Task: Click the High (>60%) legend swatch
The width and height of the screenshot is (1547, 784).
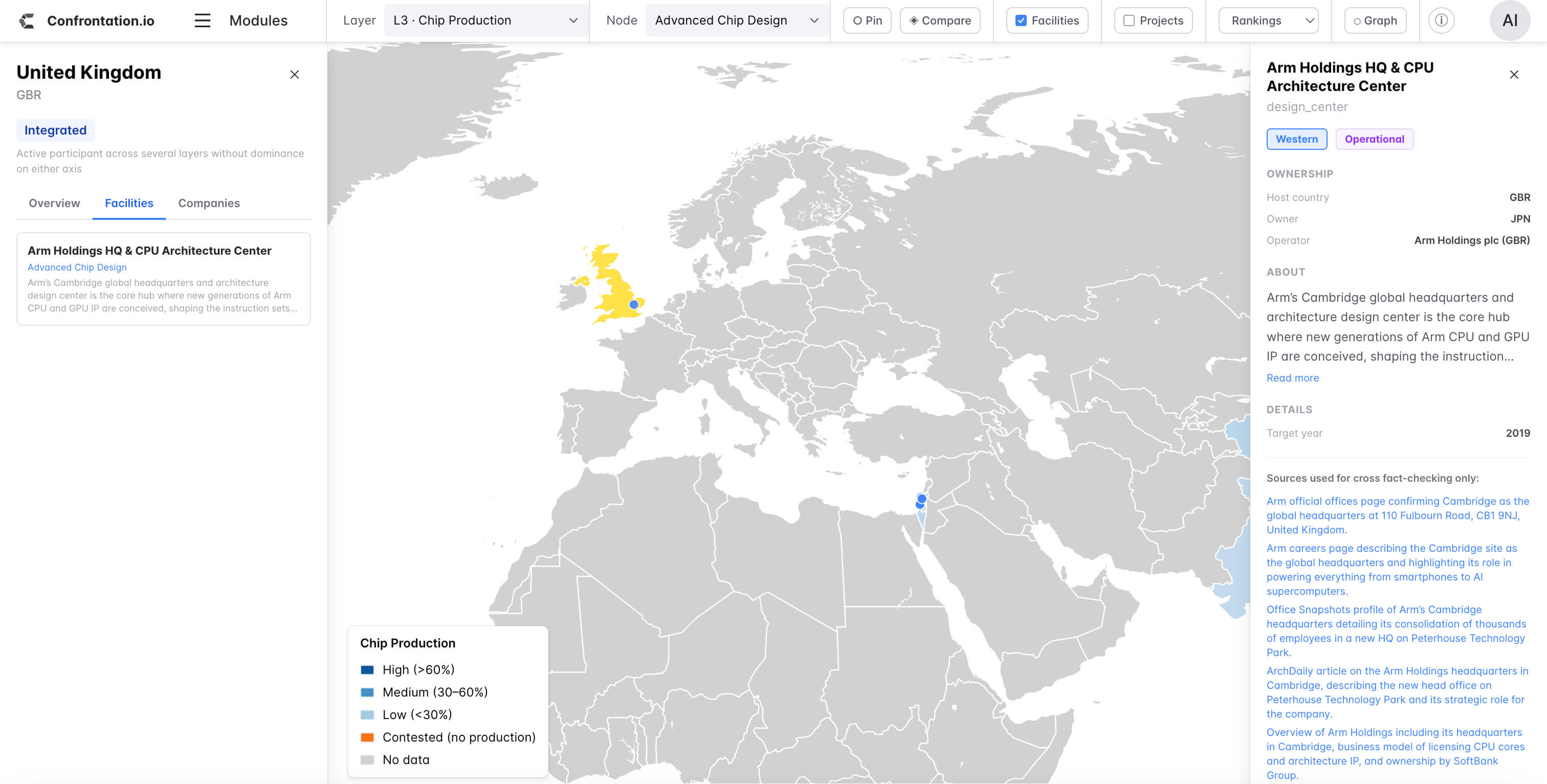Action: click(367, 669)
